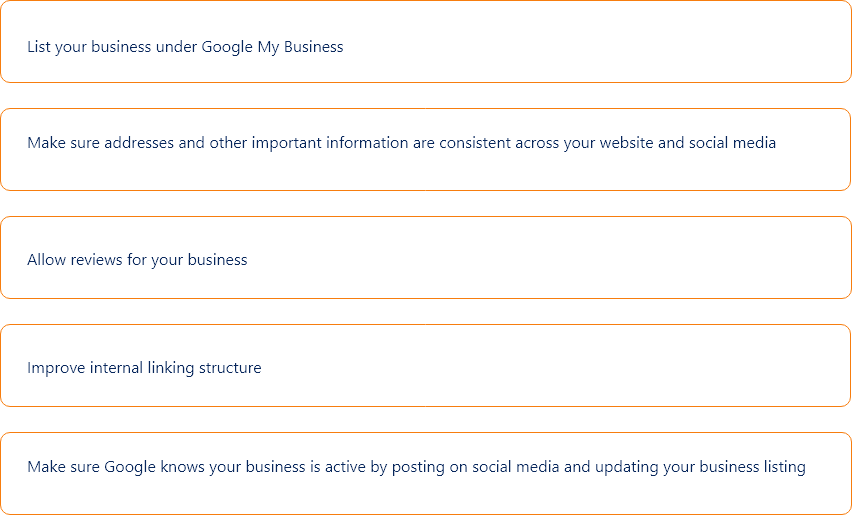The width and height of the screenshot is (852, 515).
Task: Choose the 'Improve internal linking structure' card
Action: (426, 366)
